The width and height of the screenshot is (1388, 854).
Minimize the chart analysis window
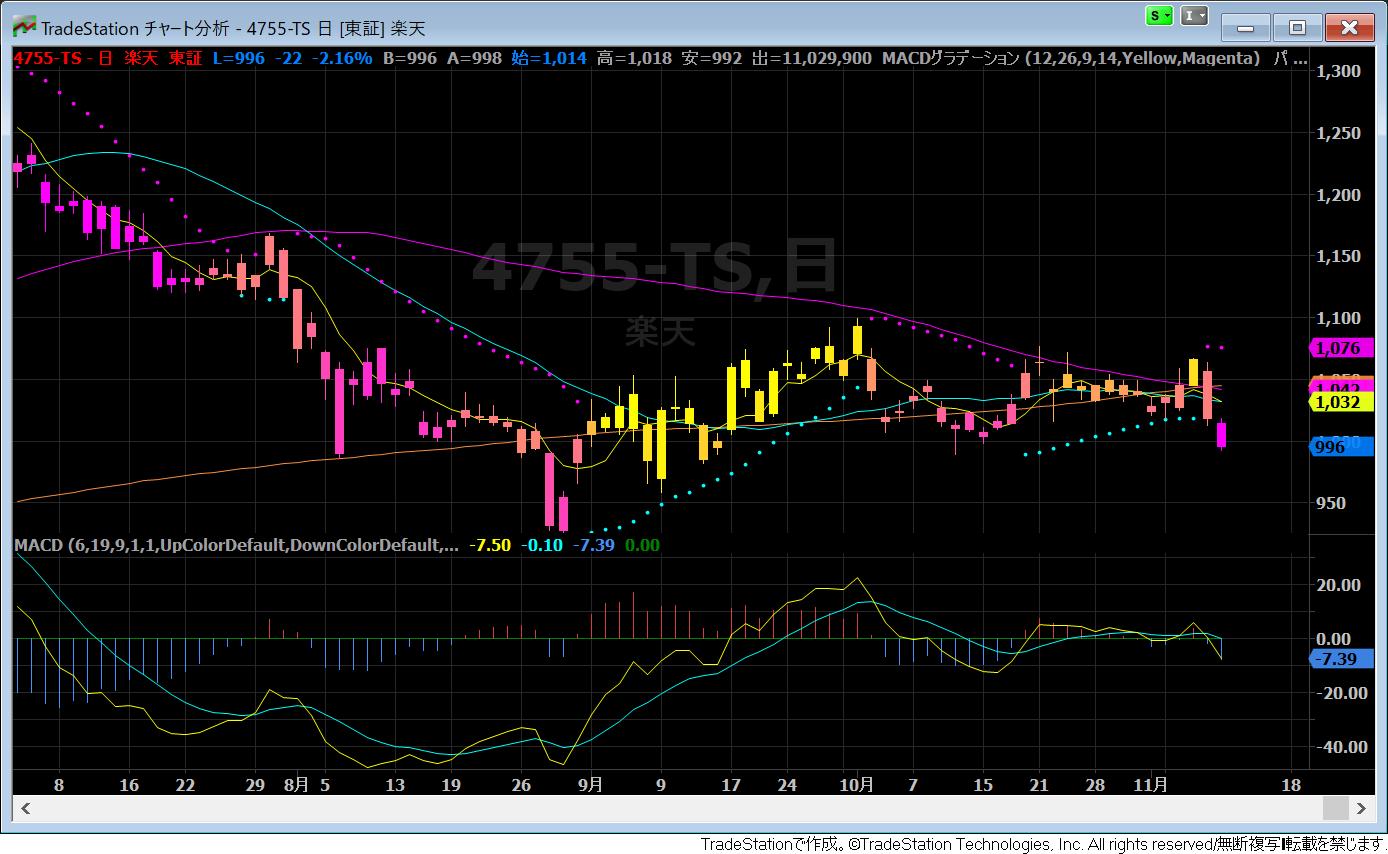[1246, 27]
